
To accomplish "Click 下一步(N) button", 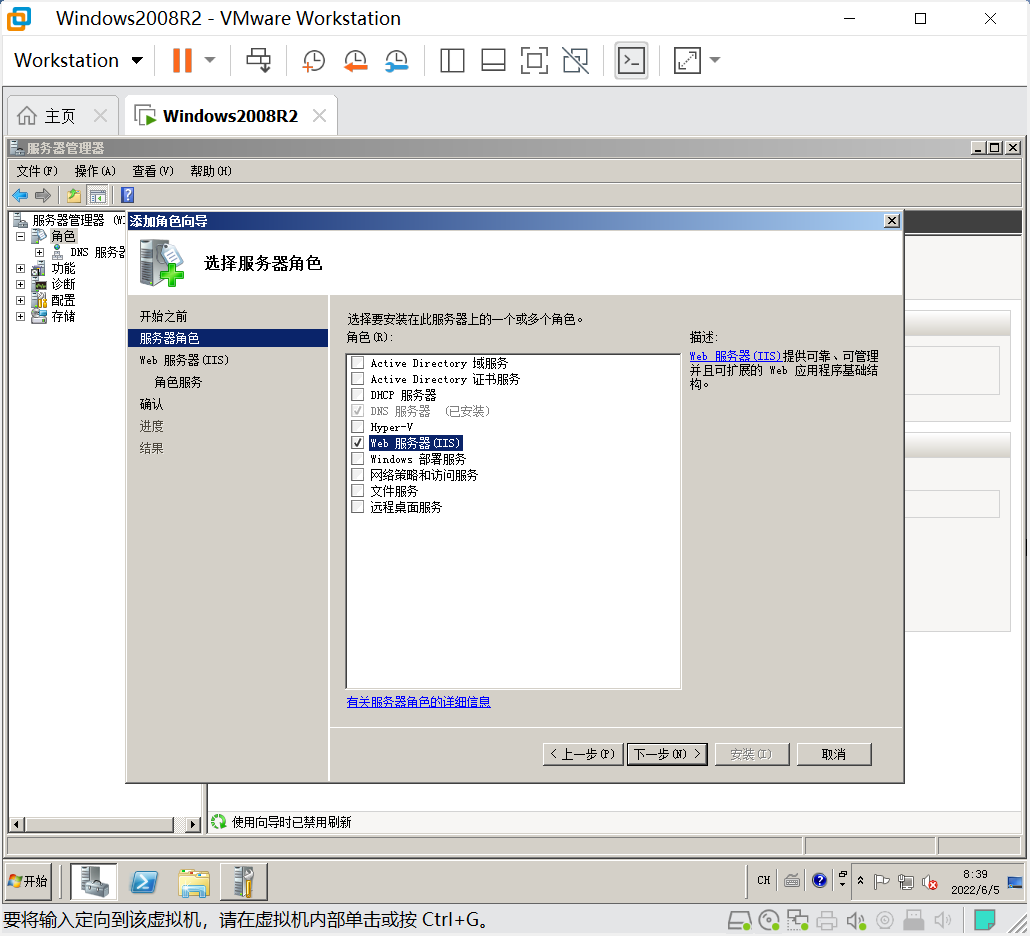I will coord(667,754).
